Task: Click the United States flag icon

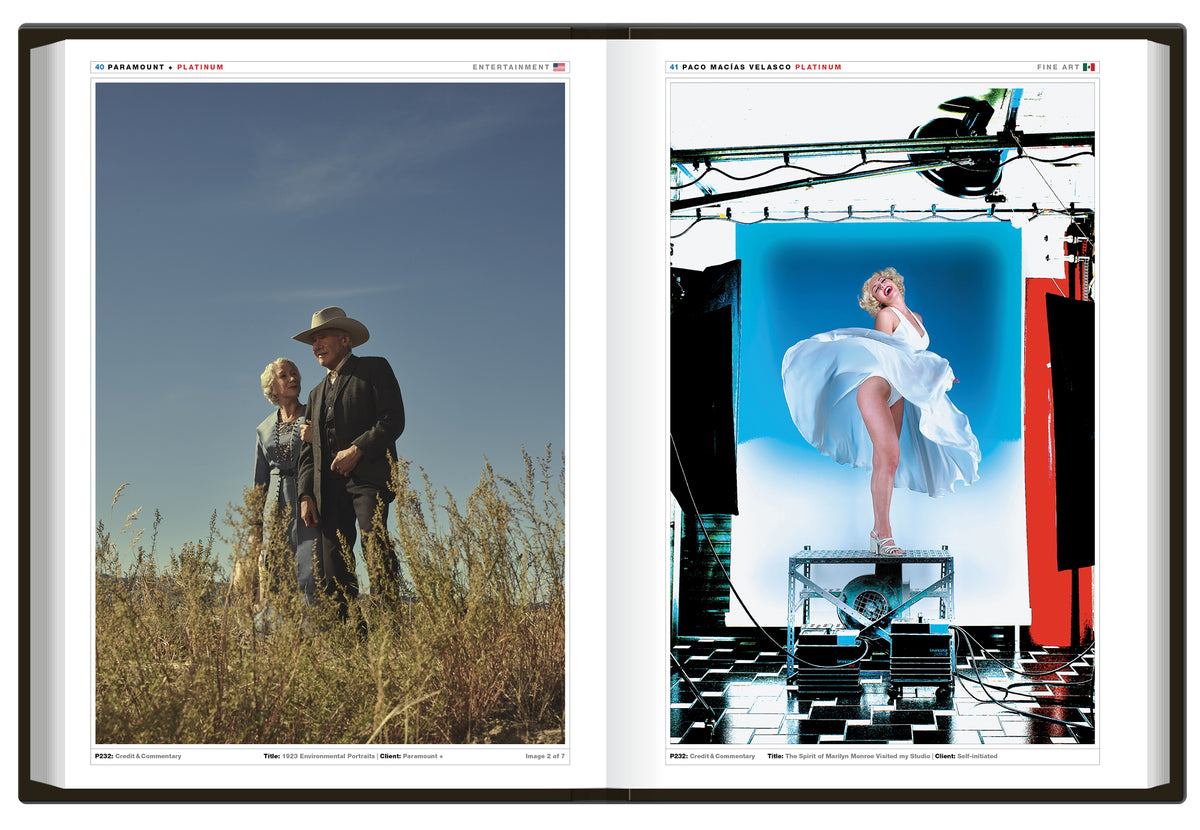Action: pos(559,67)
